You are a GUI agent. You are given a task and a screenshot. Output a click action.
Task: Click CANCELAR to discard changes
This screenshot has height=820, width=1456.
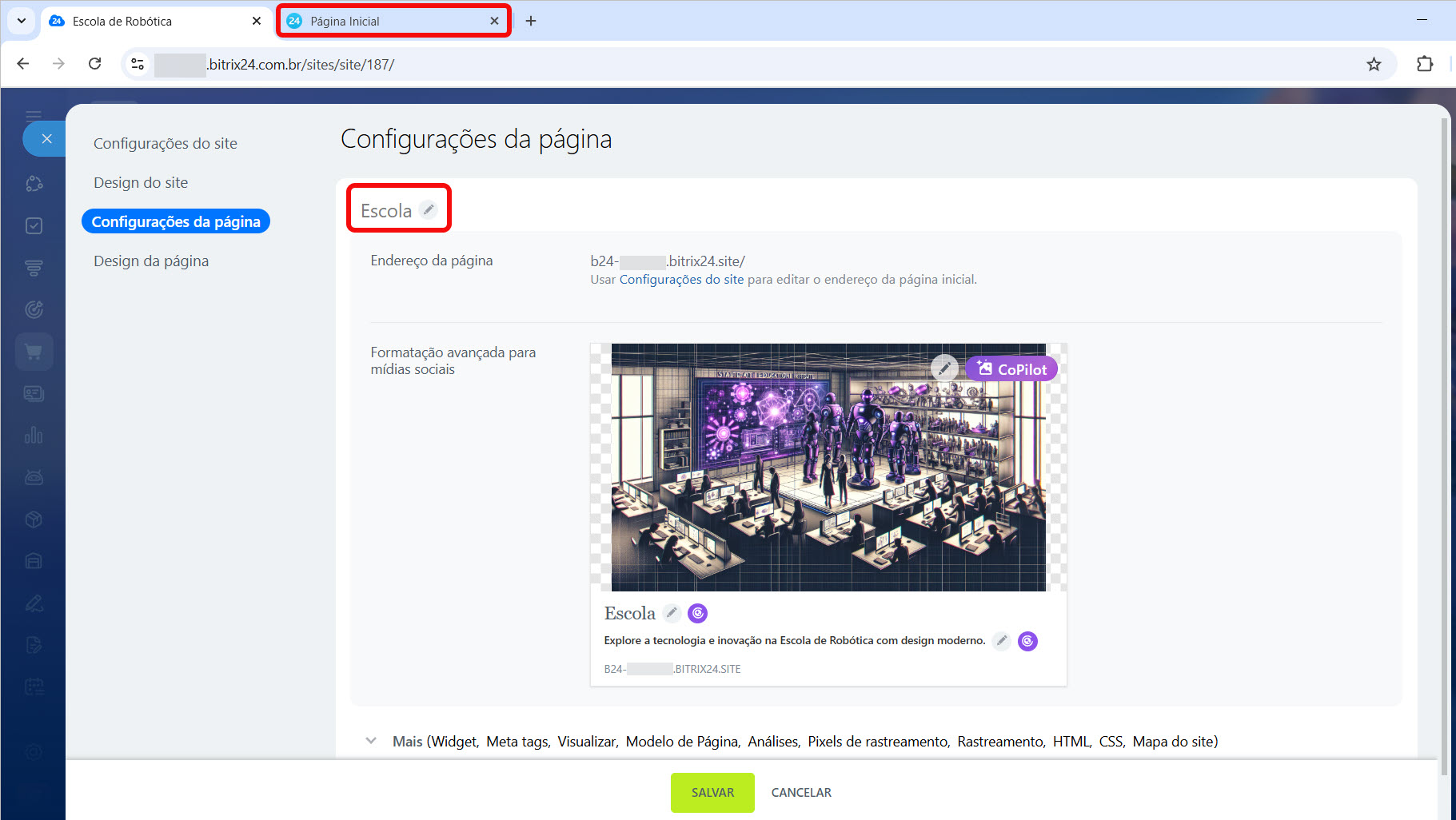tap(800, 792)
